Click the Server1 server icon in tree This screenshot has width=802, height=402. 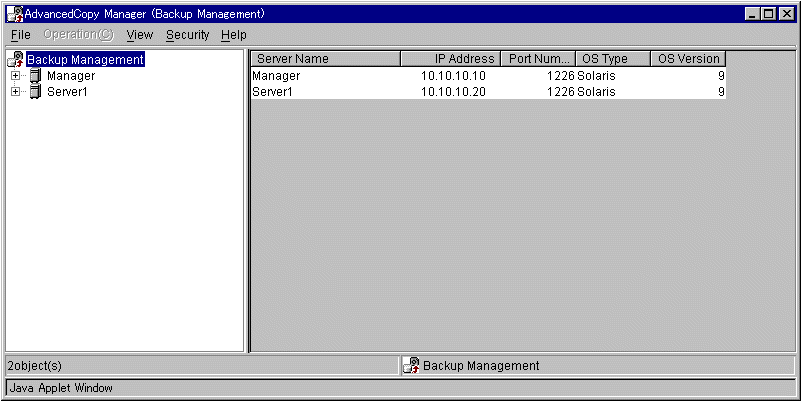[x=35, y=92]
